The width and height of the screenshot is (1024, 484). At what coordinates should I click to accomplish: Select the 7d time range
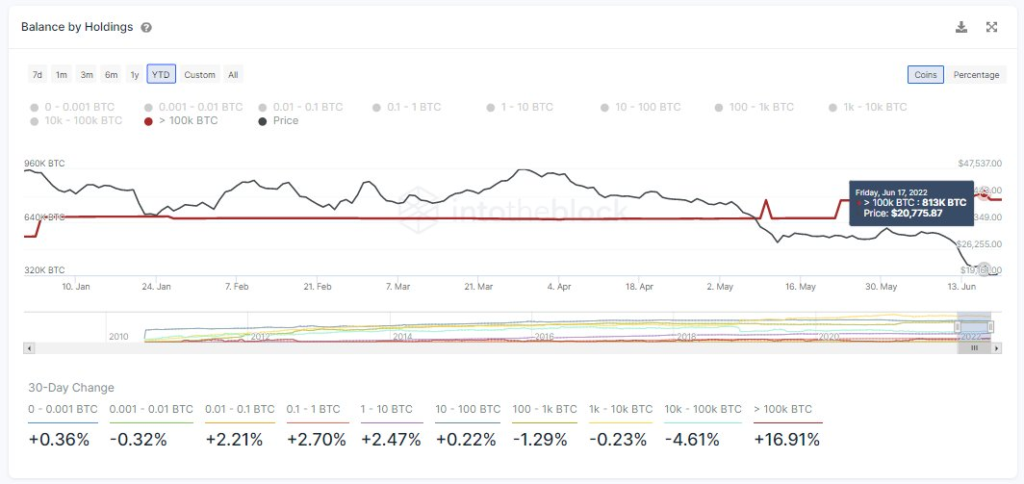37,74
